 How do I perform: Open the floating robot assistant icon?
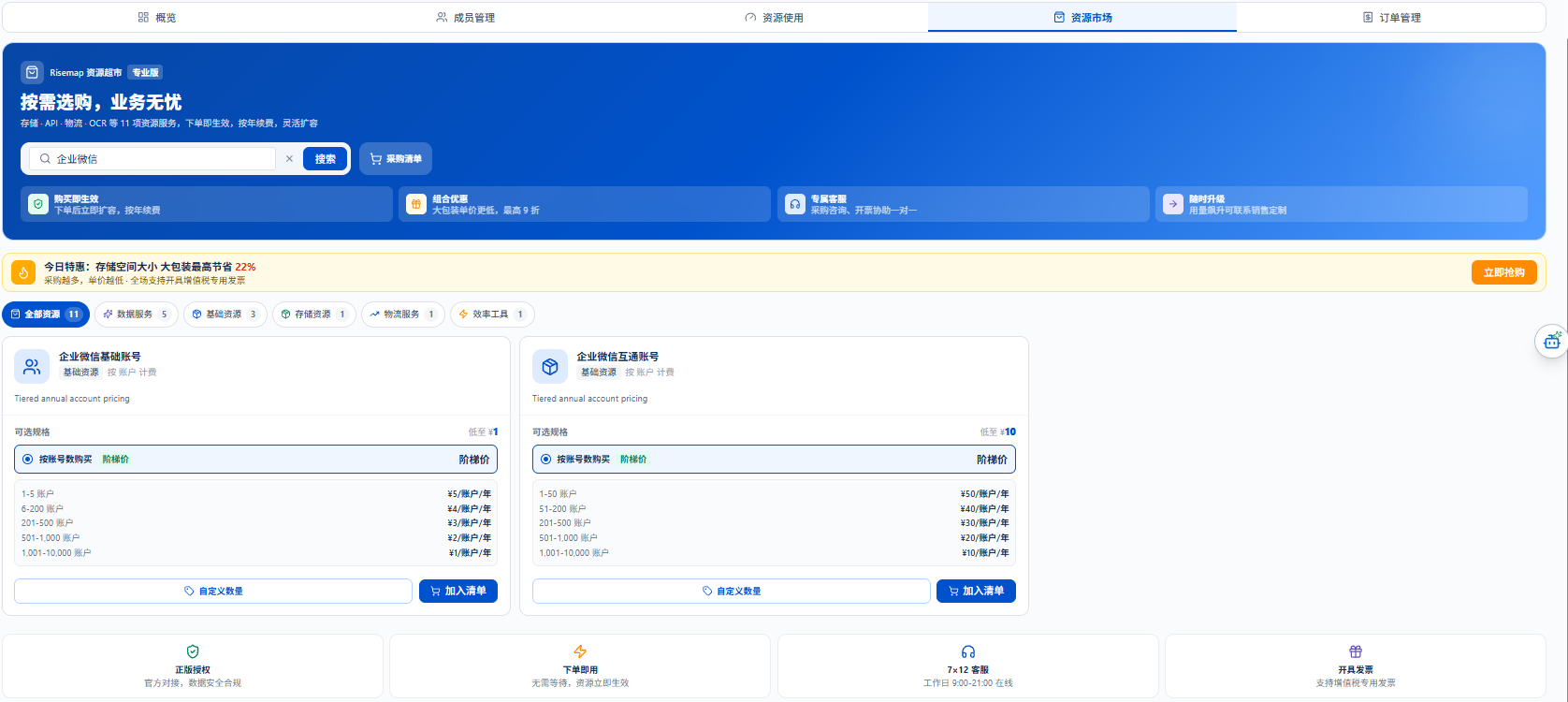pyautogui.click(x=1552, y=341)
